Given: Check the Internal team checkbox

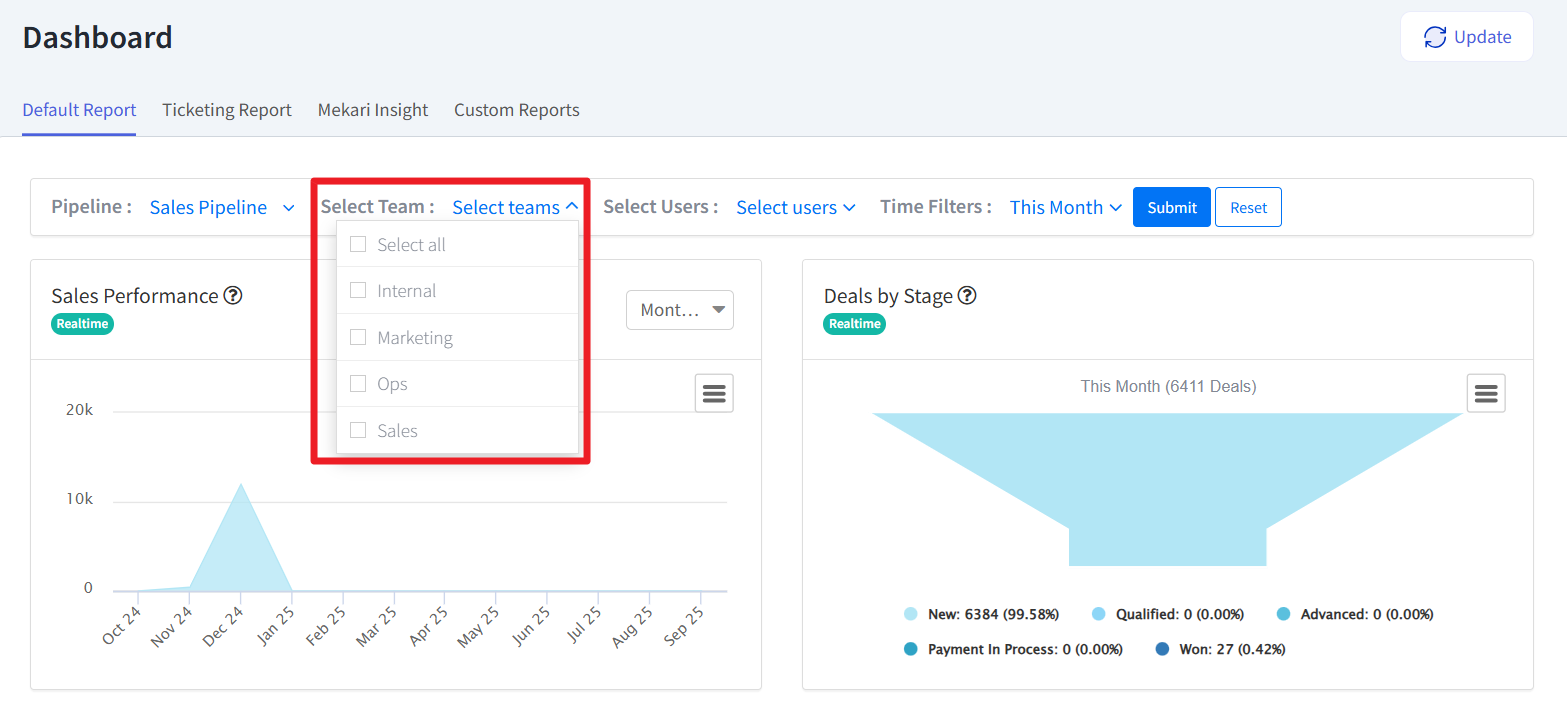Looking at the screenshot, I should (358, 291).
